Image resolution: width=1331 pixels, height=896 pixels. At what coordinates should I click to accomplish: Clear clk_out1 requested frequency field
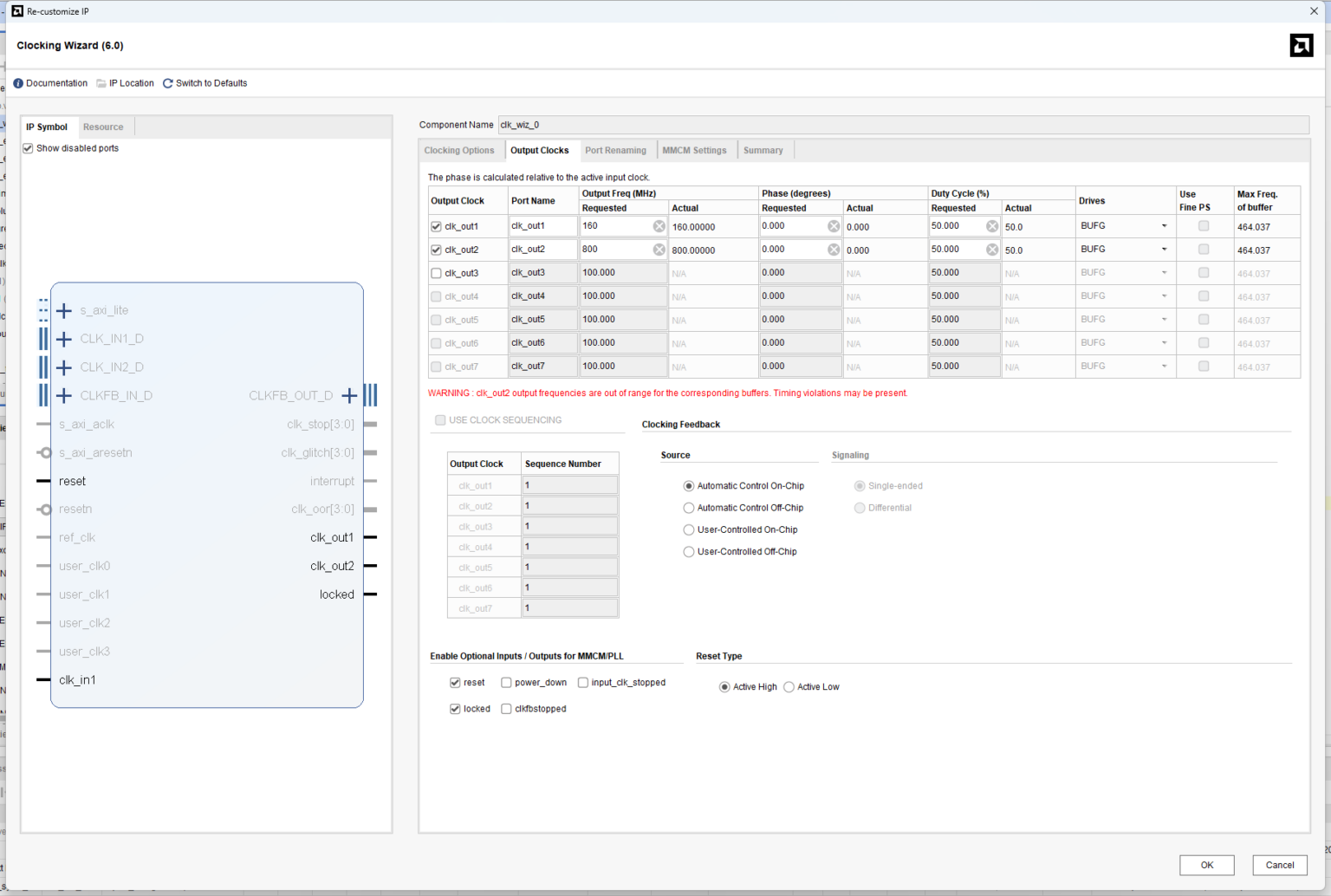coord(659,226)
